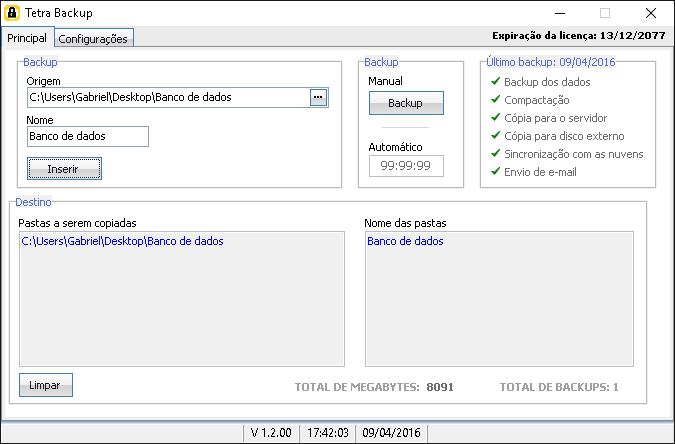Click the Pastas a serem copiadas label
The image size is (675, 444).
click(x=77, y=223)
